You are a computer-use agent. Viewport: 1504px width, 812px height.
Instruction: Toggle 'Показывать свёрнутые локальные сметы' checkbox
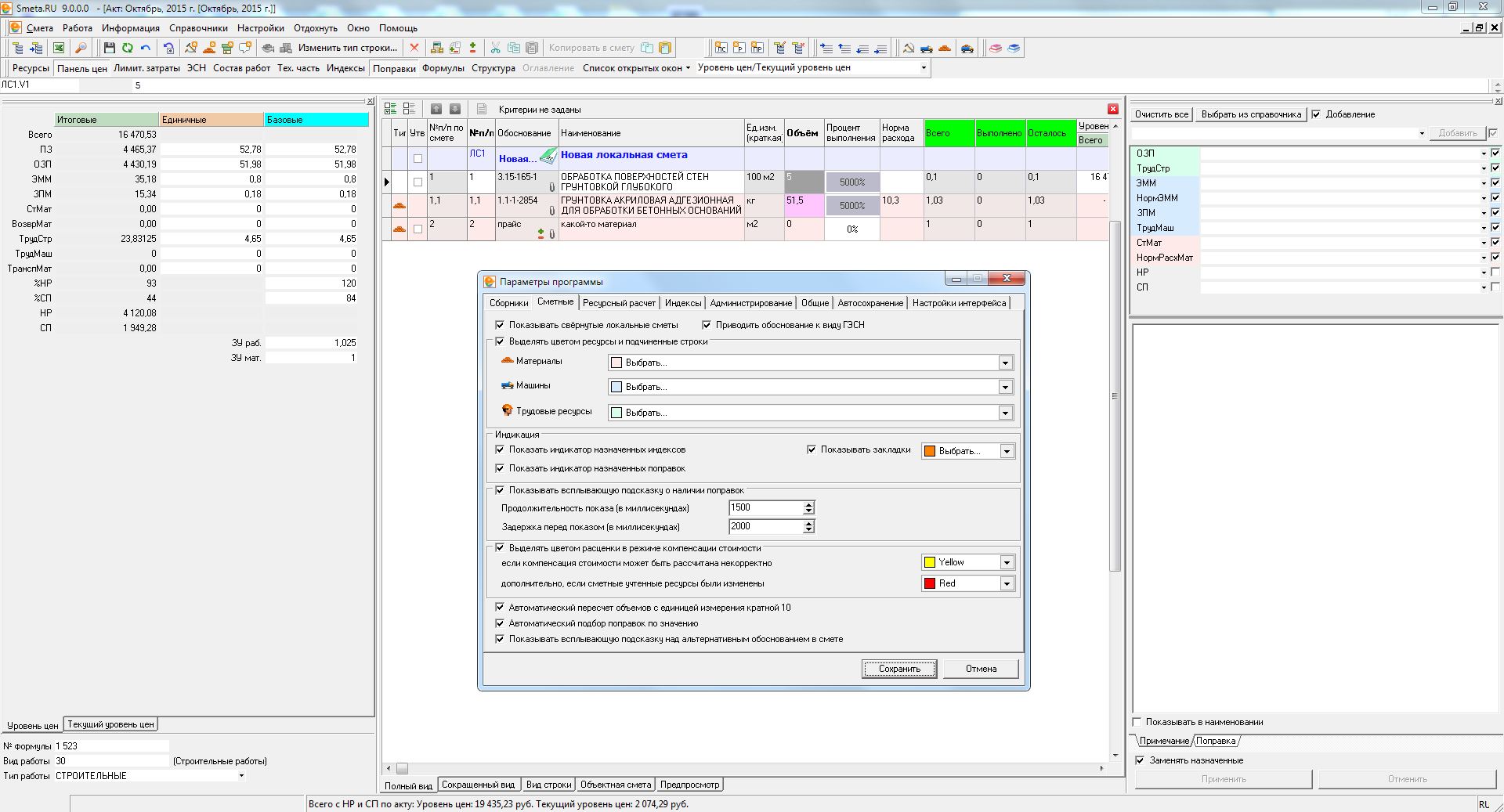pos(500,325)
